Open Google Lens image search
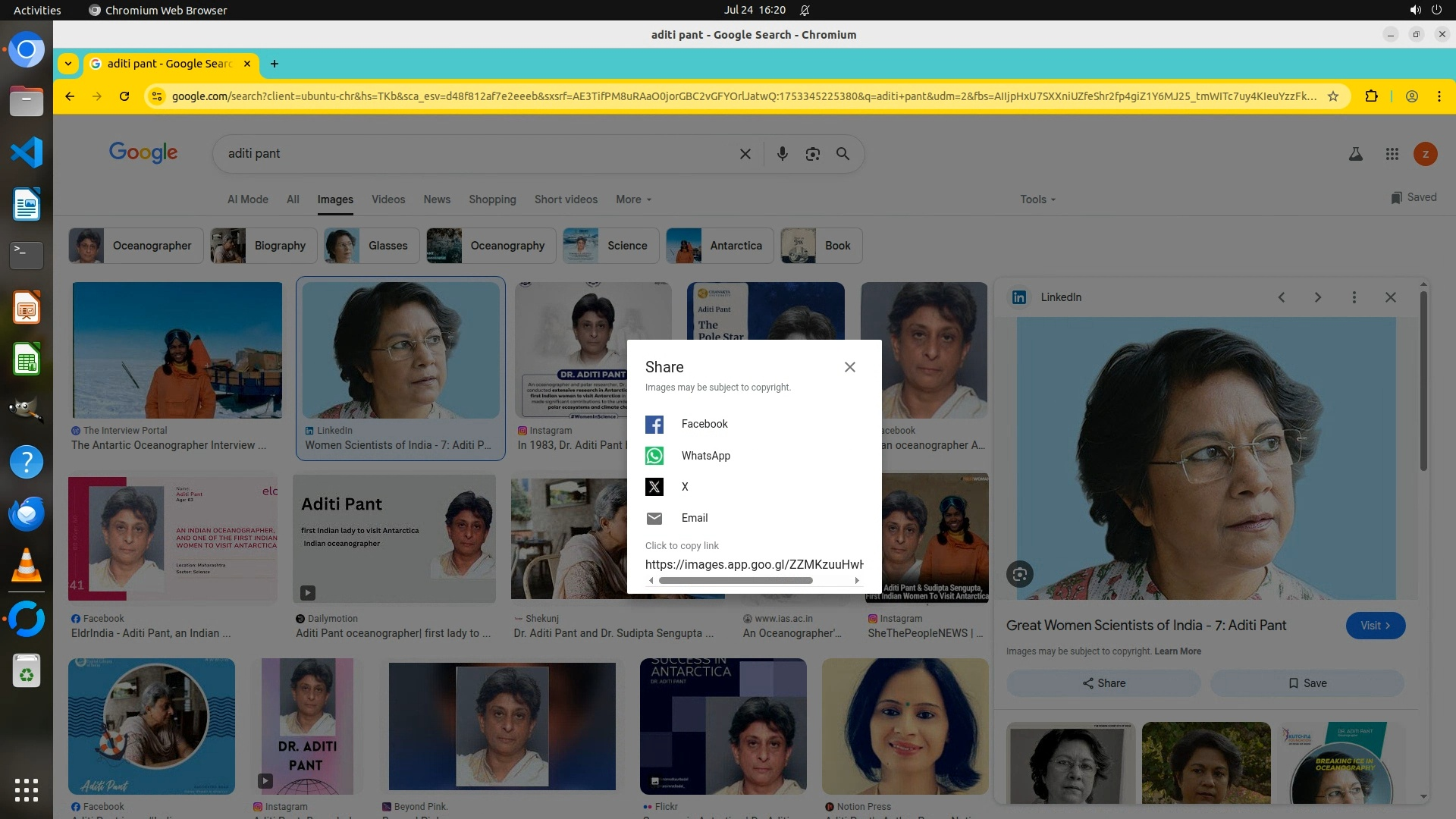Image resolution: width=1456 pixels, height=819 pixels. pyautogui.click(x=812, y=154)
